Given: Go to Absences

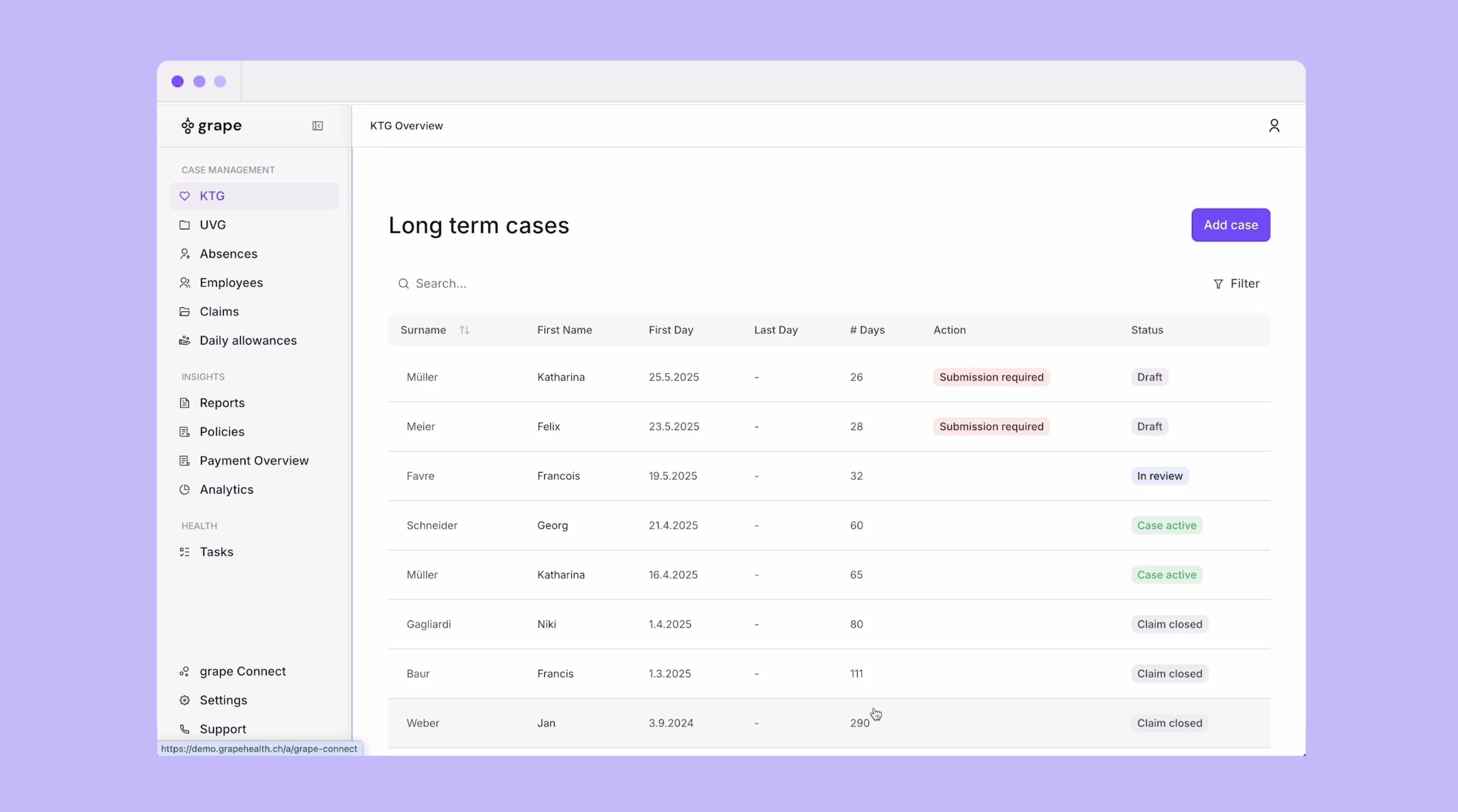Looking at the screenshot, I should (x=254, y=253).
